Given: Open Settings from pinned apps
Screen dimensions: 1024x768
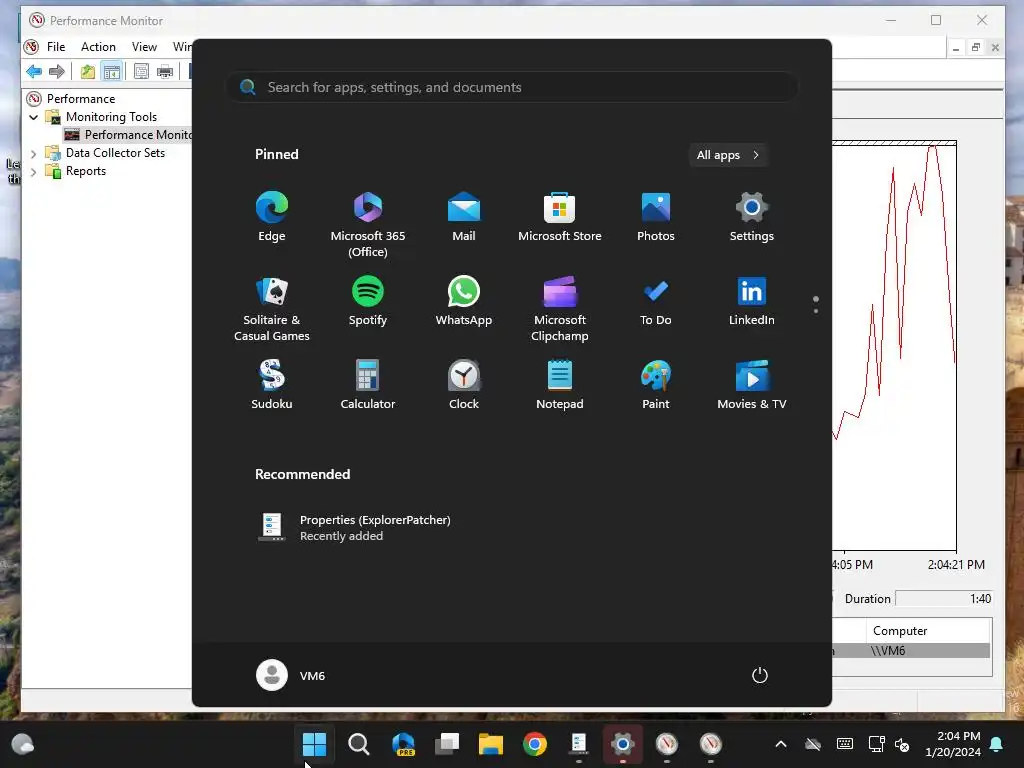Looking at the screenshot, I should pos(752,217).
